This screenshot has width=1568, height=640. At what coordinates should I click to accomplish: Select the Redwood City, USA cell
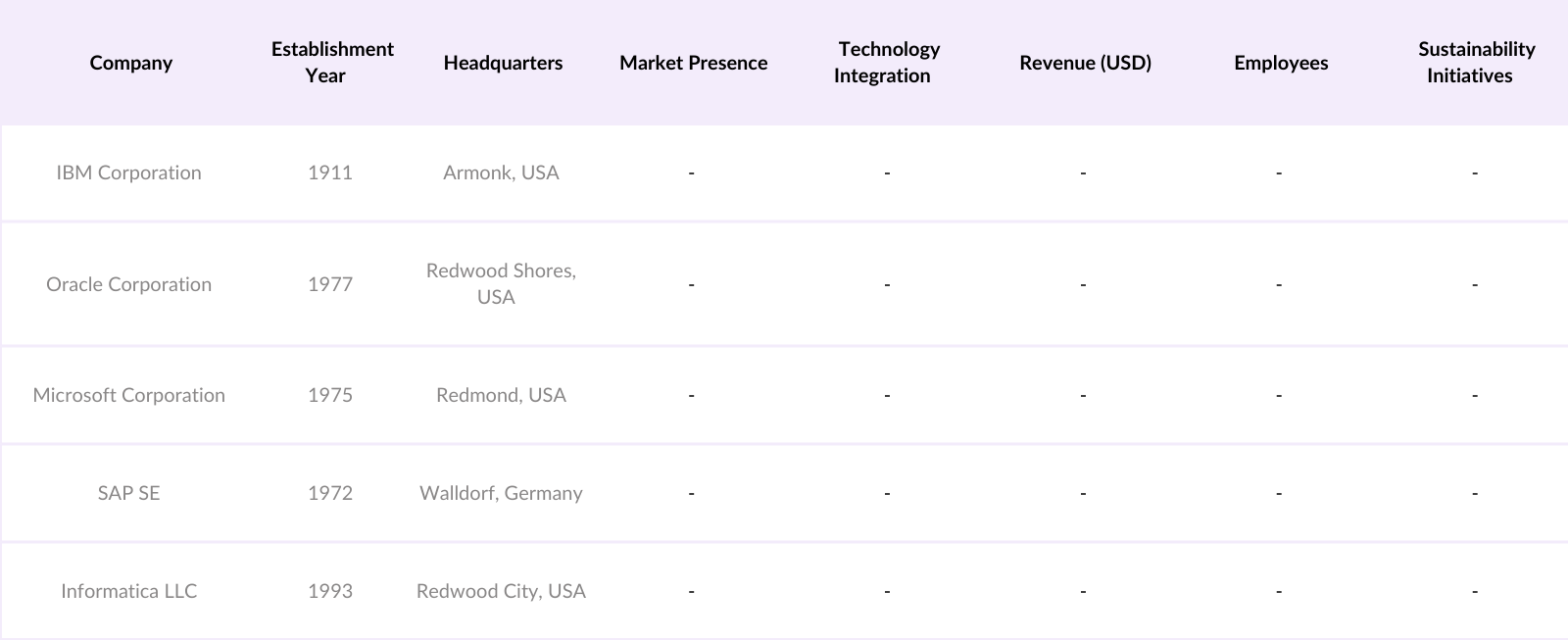[x=501, y=591]
